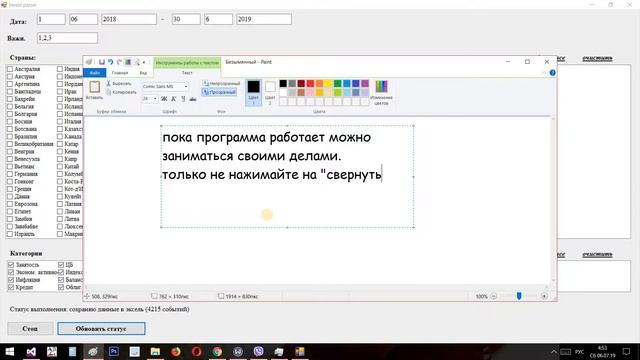Check the Аргентина country checkbox
Viewport: 640px width, 360px height.
pyautogui.click(x=10, y=84)
